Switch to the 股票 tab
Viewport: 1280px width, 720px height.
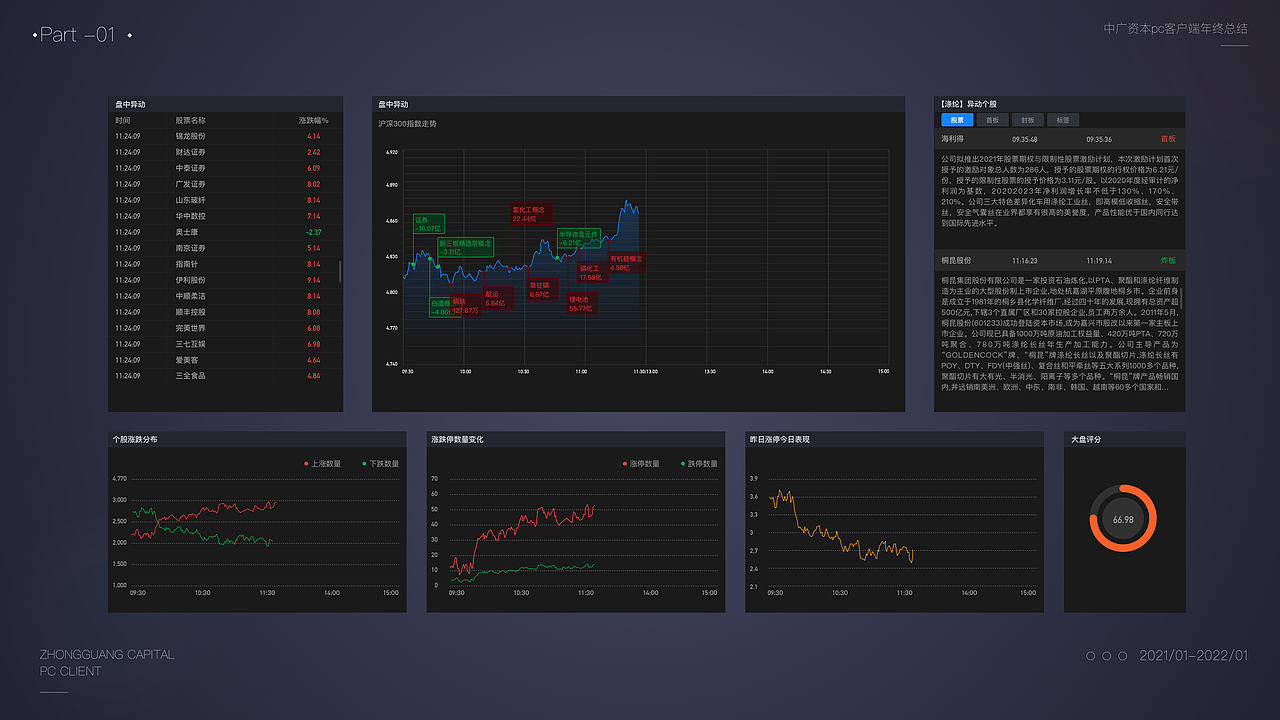tap(957, 120)
